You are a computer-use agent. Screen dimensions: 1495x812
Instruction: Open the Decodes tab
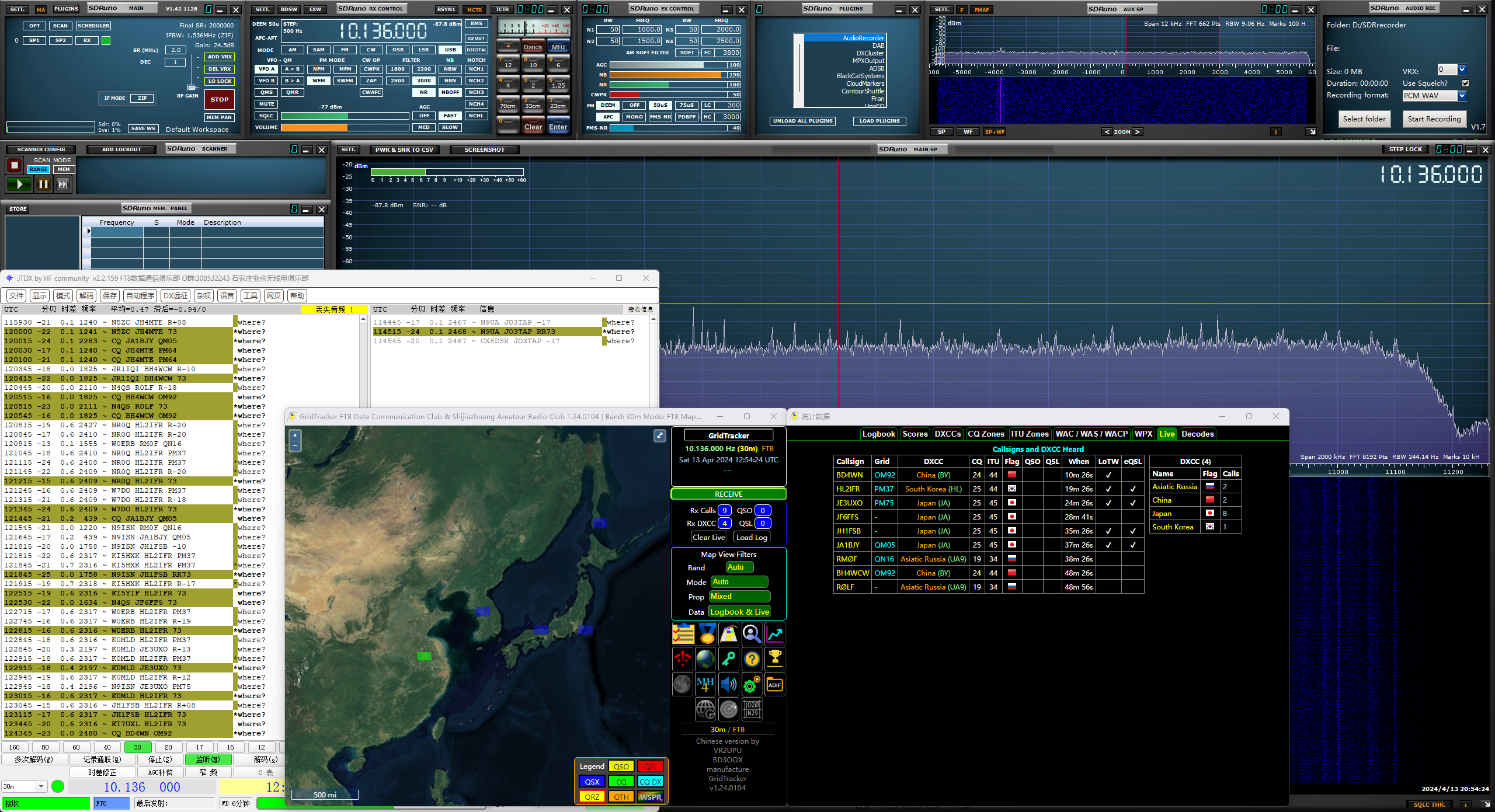(1198, 434)
